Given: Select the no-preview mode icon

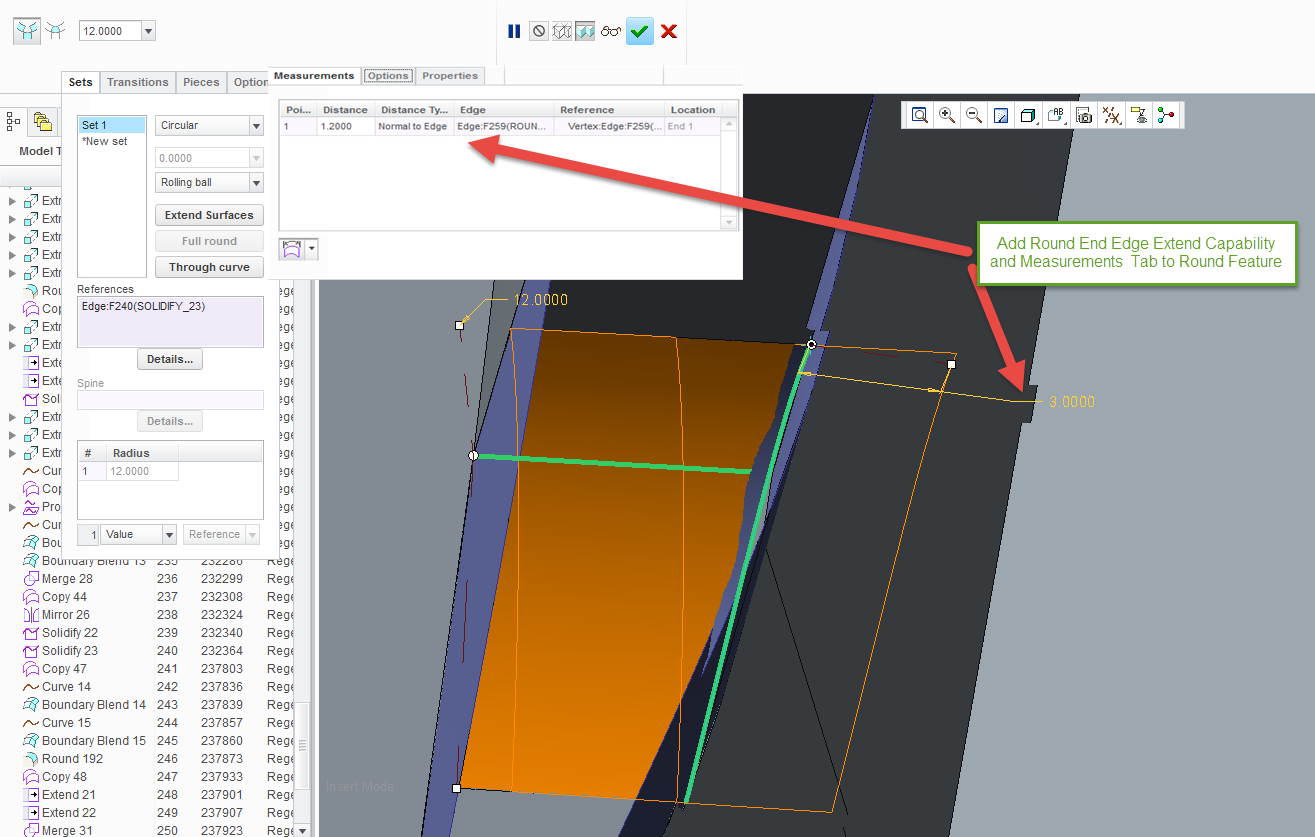Looking at the screenshot, I should coord(539,31).
